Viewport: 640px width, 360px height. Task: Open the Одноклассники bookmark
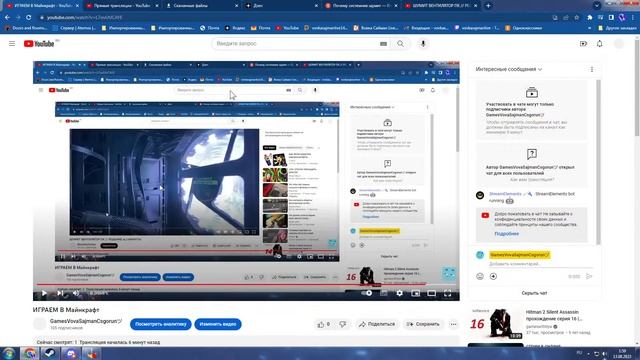523,28
